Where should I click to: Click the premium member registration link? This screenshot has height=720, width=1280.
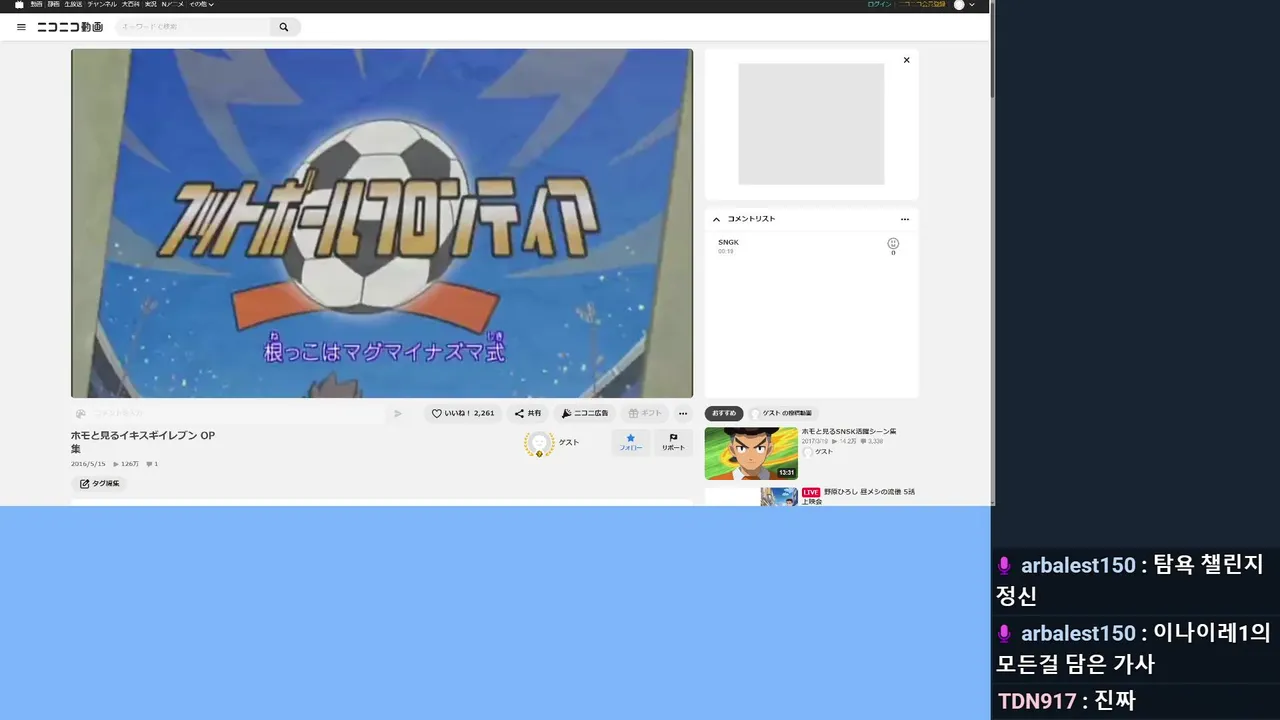point(920,5)
